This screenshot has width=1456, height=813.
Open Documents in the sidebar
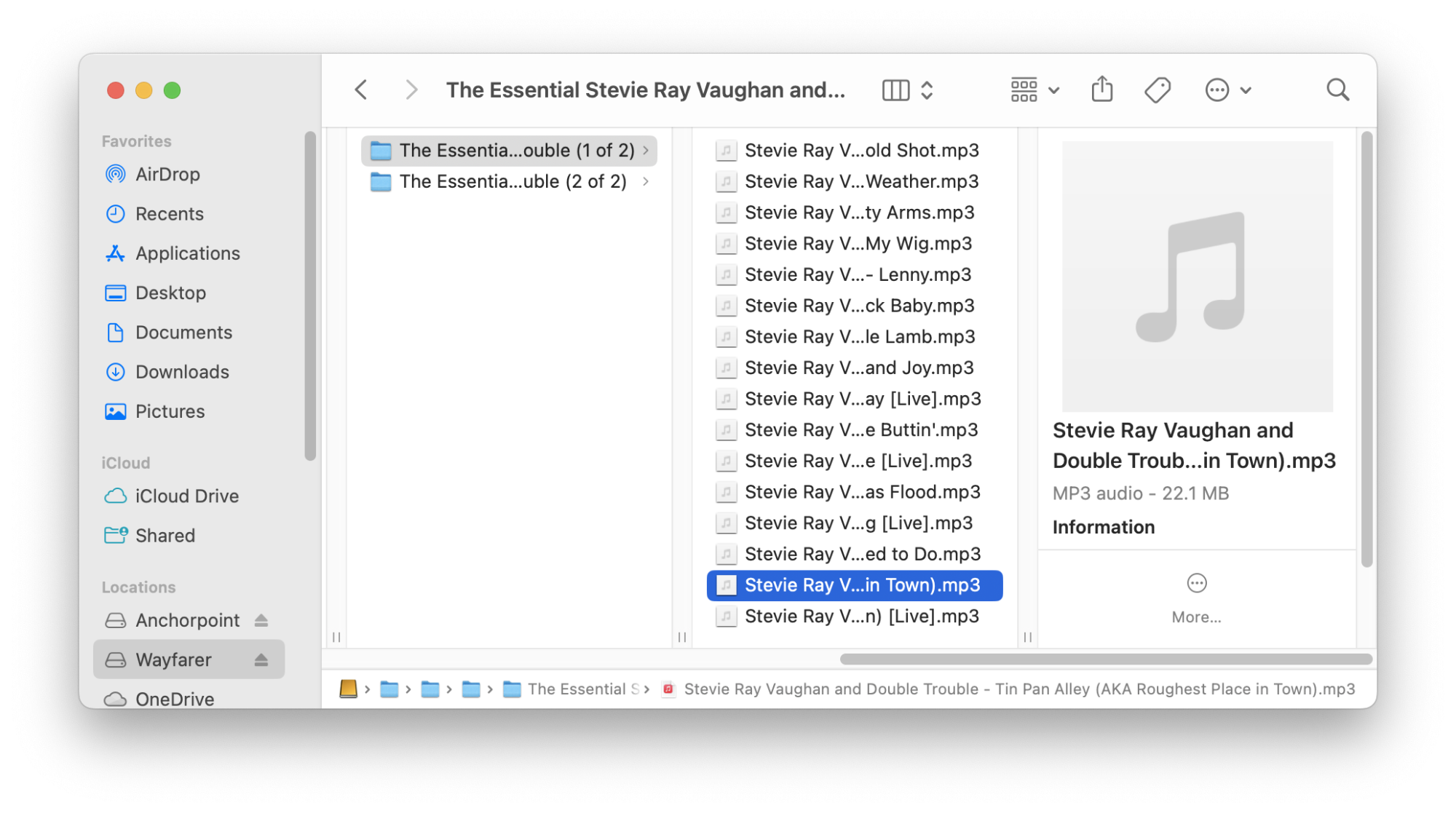(188, 332)
